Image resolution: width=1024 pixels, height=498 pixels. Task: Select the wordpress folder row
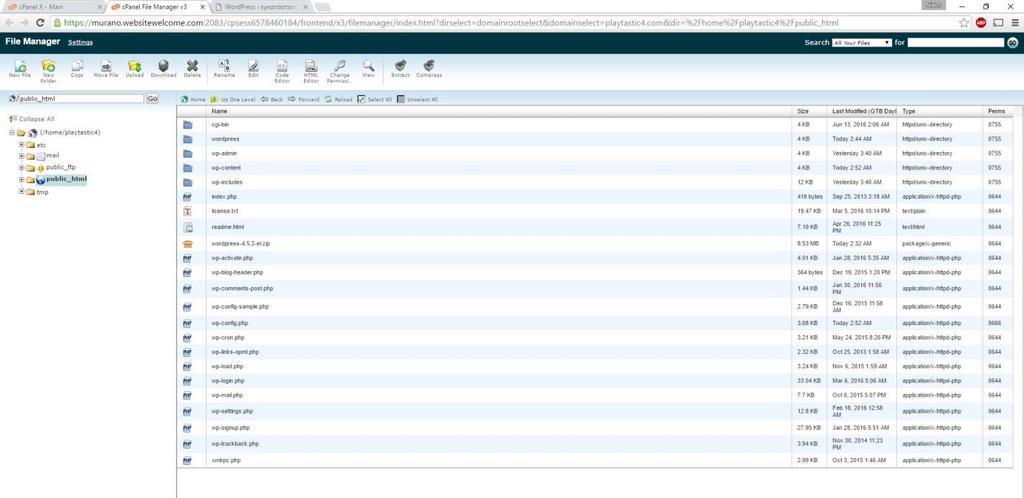coord(594,139)
